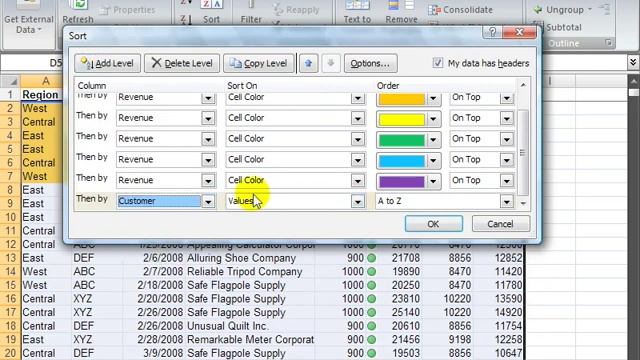
Task: Click the sort levels scrollbar up arrow
Action: point(523,85)
